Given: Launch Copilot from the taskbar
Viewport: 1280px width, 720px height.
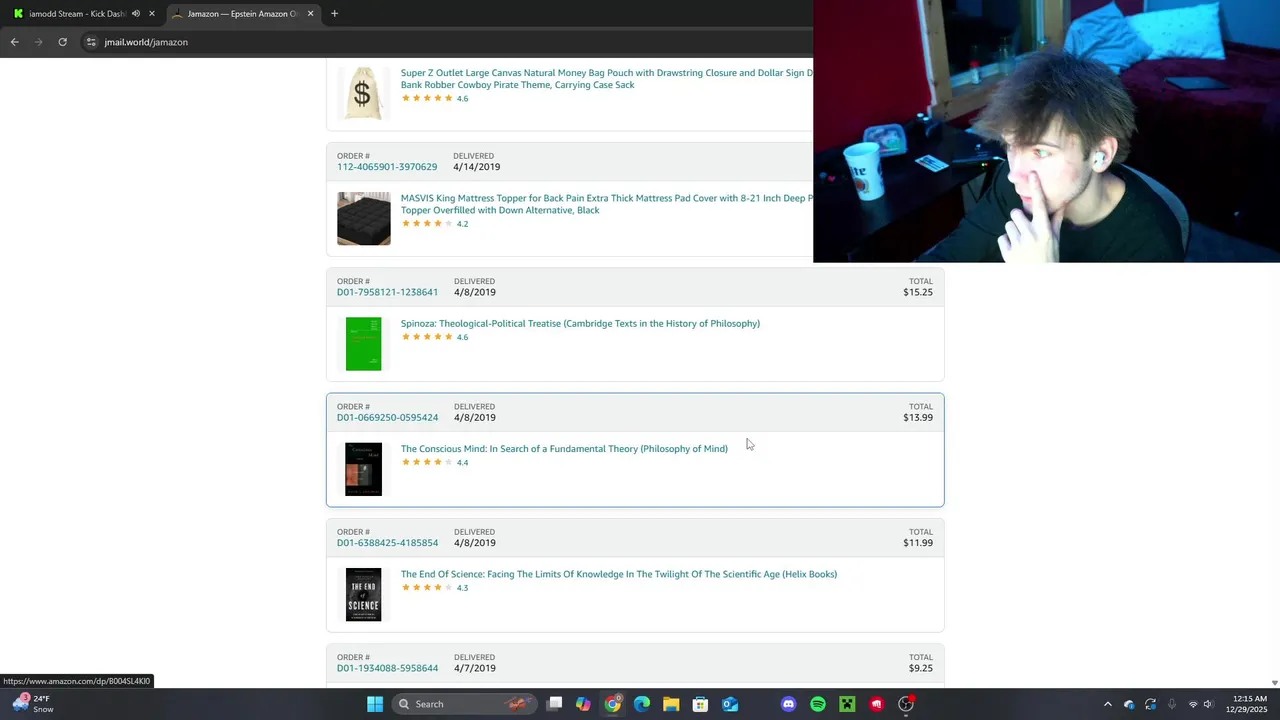Looking at the screenshot, I should tap(583, 704).
